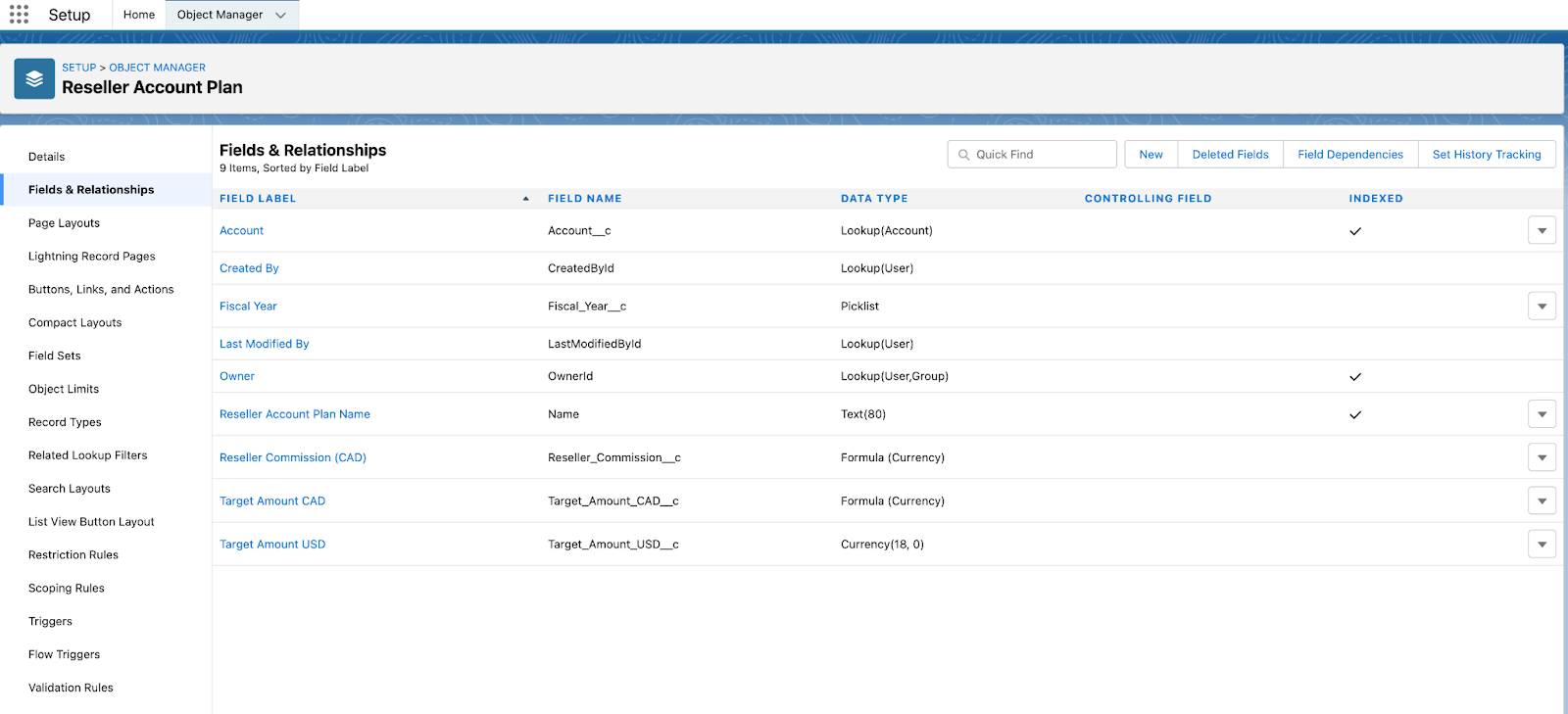
Task: Click the Account__c field name cell
Action: (579, 231)
